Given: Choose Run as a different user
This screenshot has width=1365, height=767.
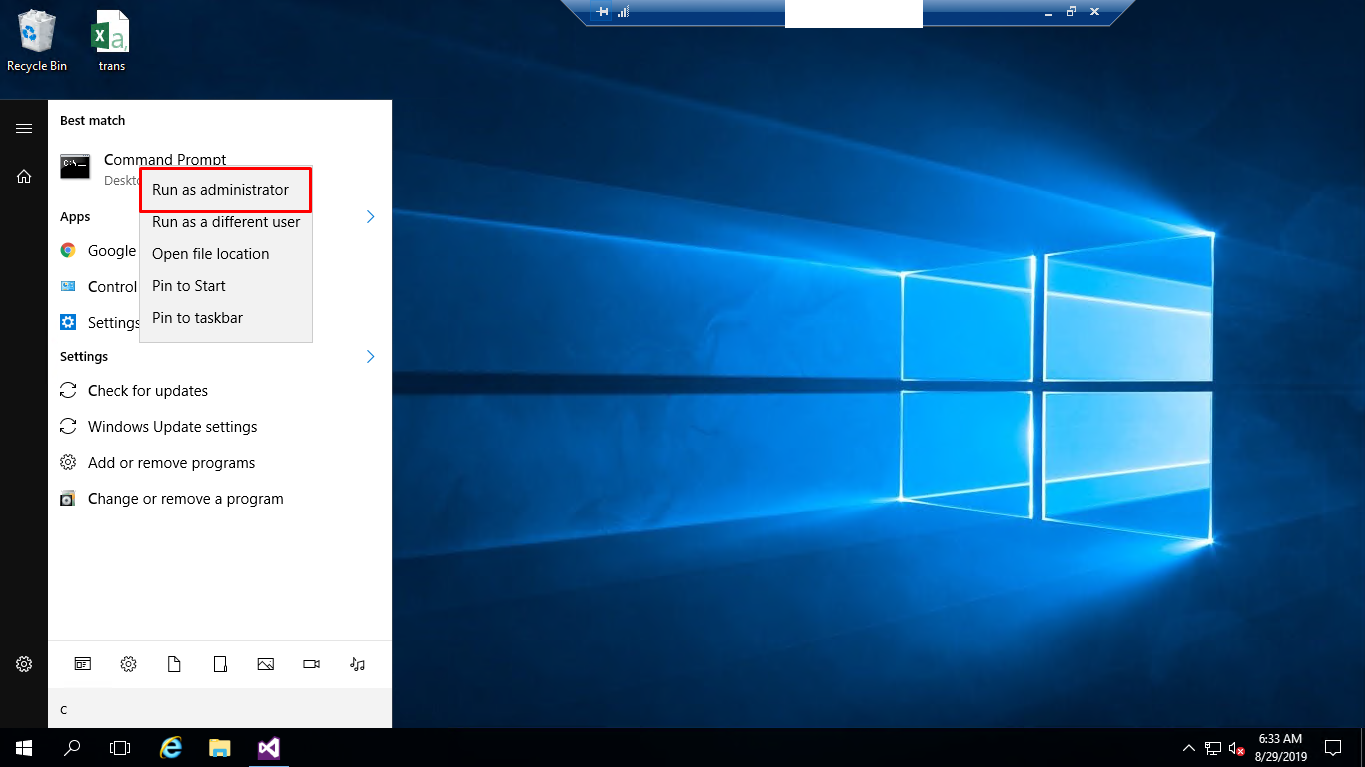Looking at the screenshot, I should coord(226,222).
